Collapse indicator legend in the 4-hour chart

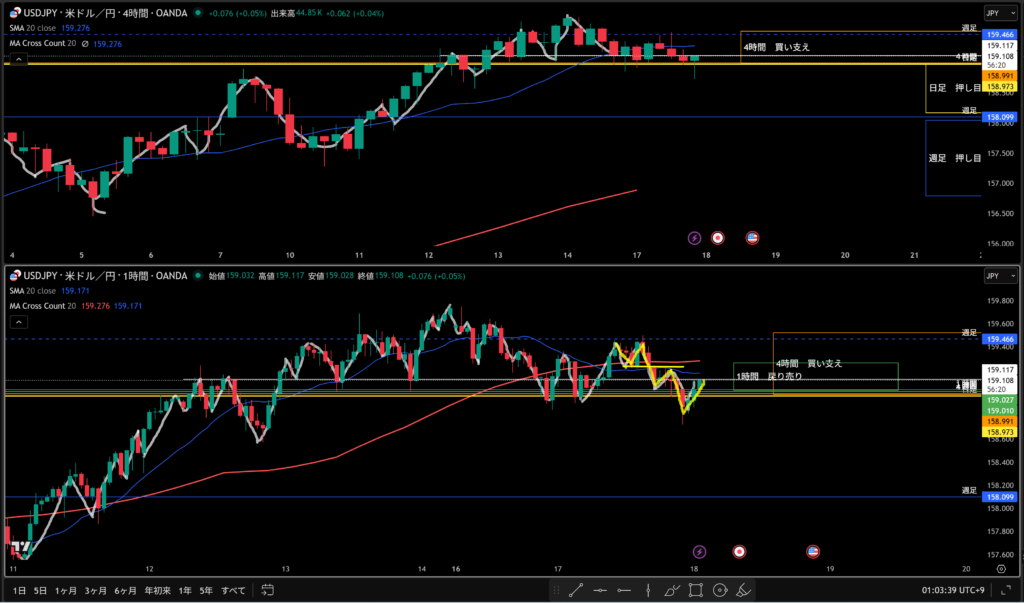17,60
